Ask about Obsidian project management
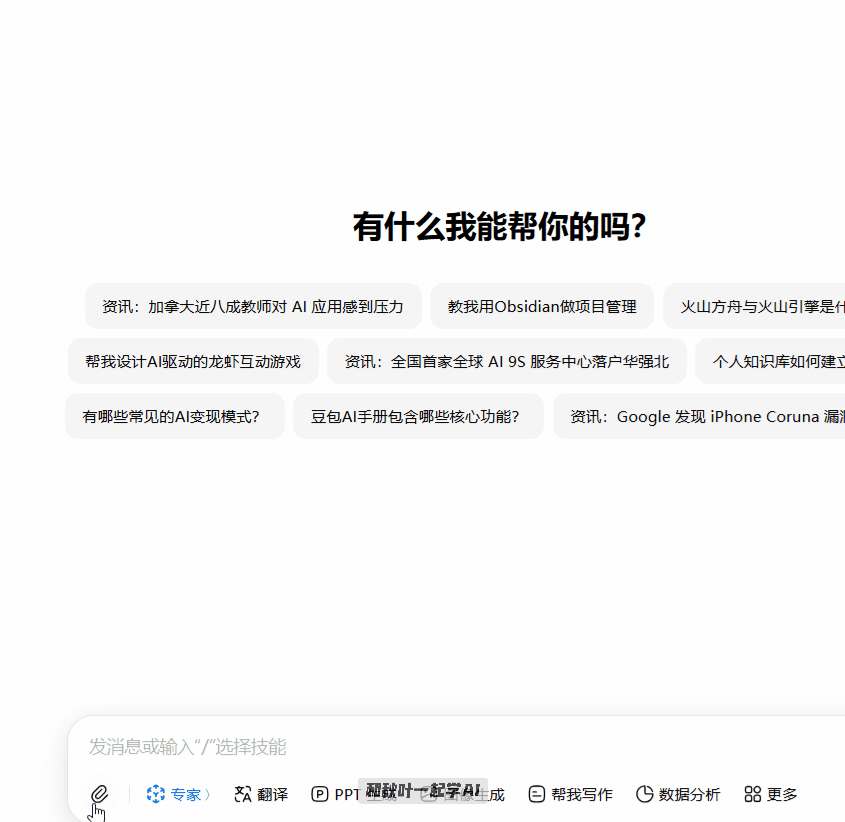 click(542, 307)
